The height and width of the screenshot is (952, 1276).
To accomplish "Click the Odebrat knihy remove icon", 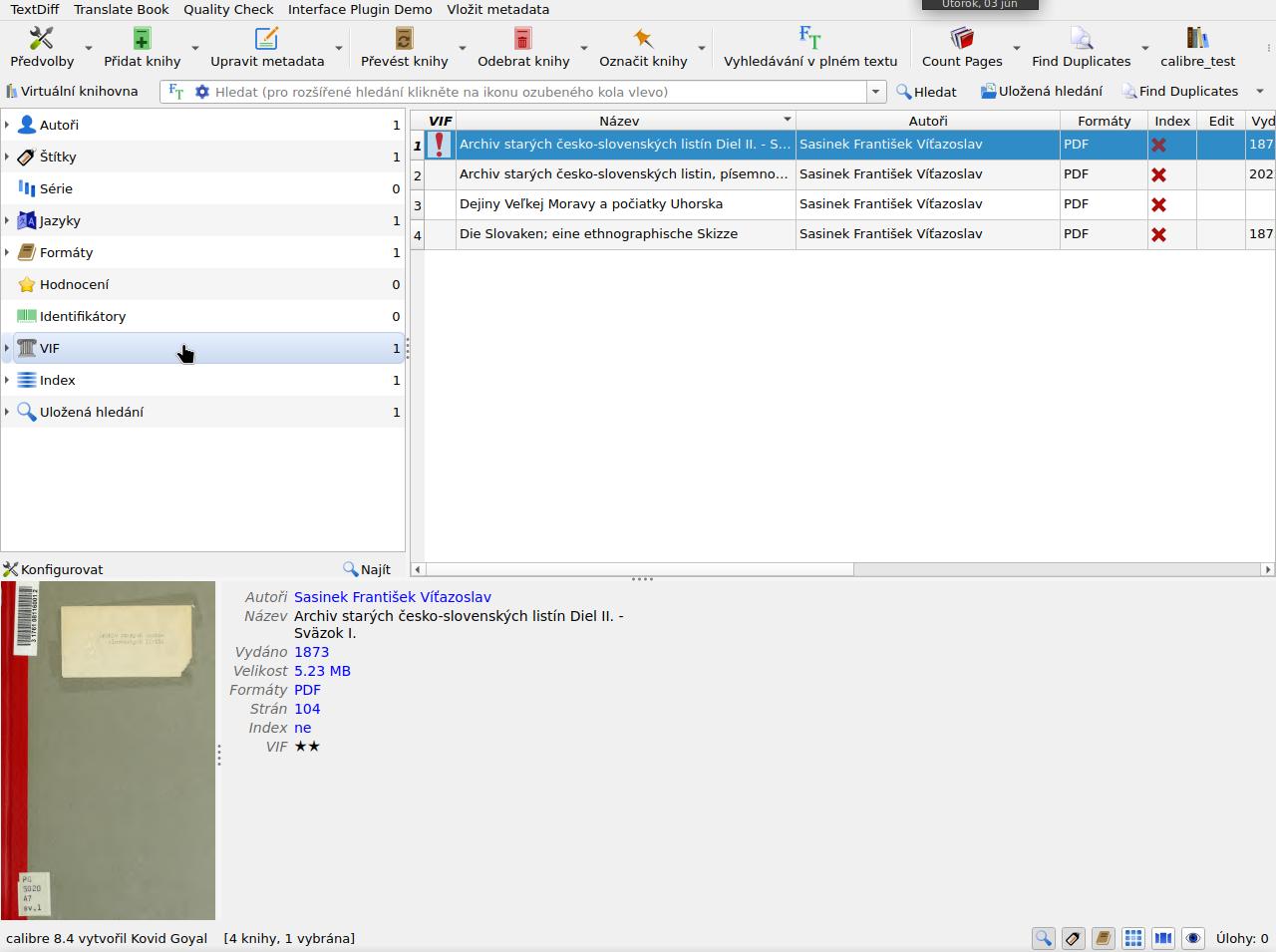I will point(523,39).
